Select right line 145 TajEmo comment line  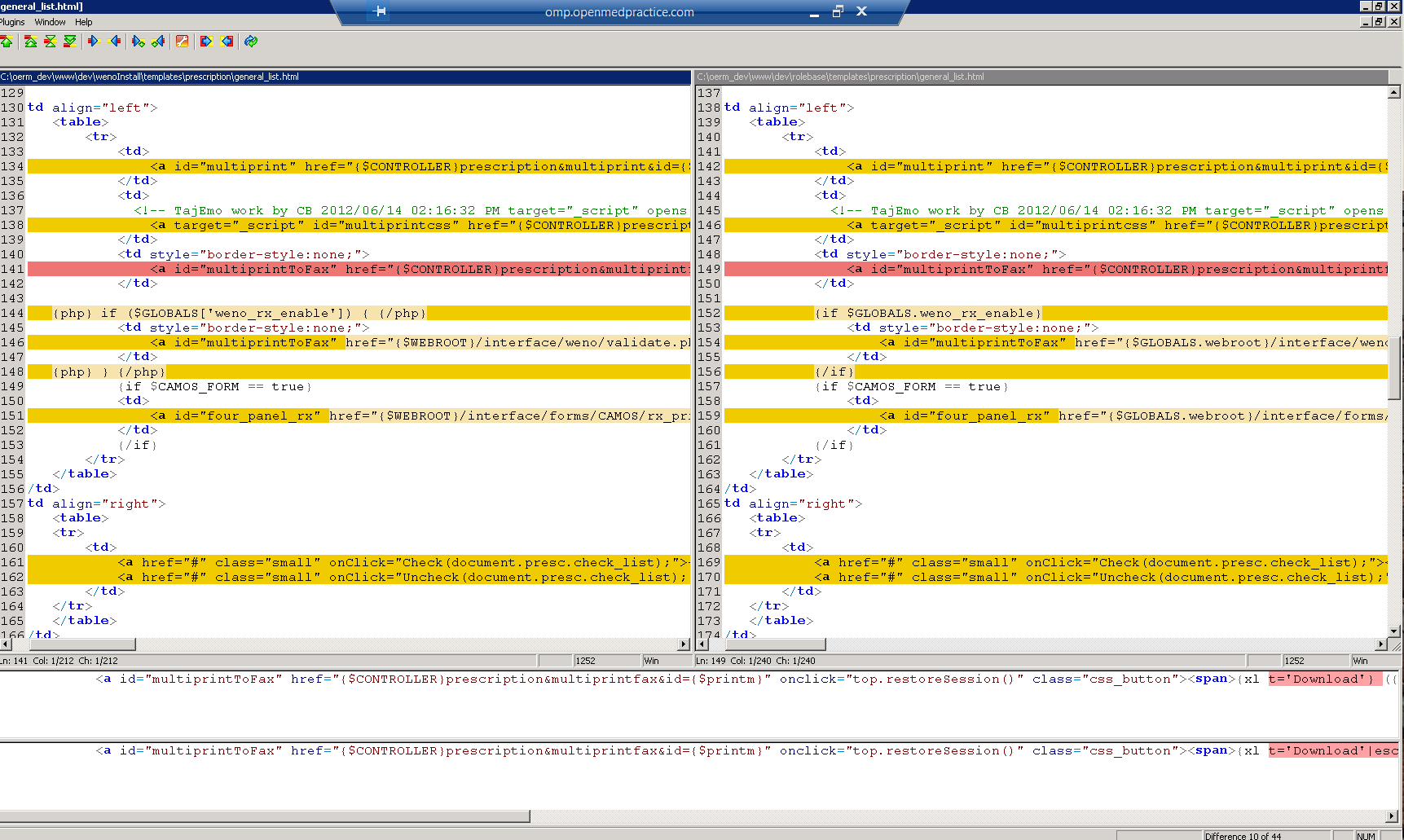pyautogui.click(x=1056, y=210)
